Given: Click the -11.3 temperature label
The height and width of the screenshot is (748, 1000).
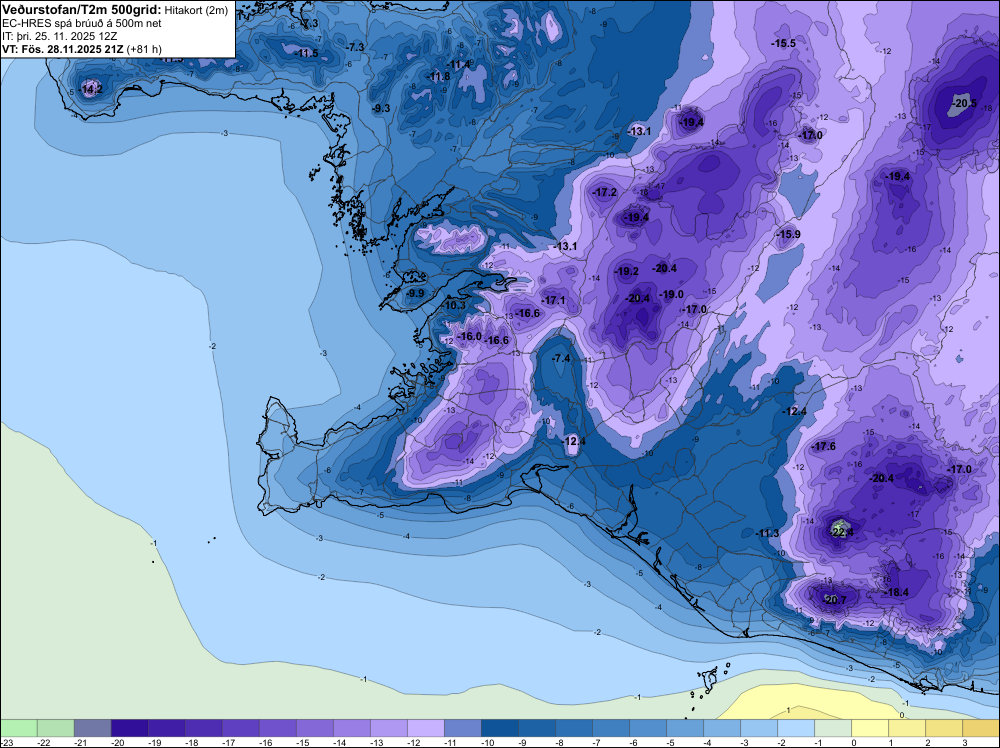Looking at the screenshot, I should coord(767,533).
